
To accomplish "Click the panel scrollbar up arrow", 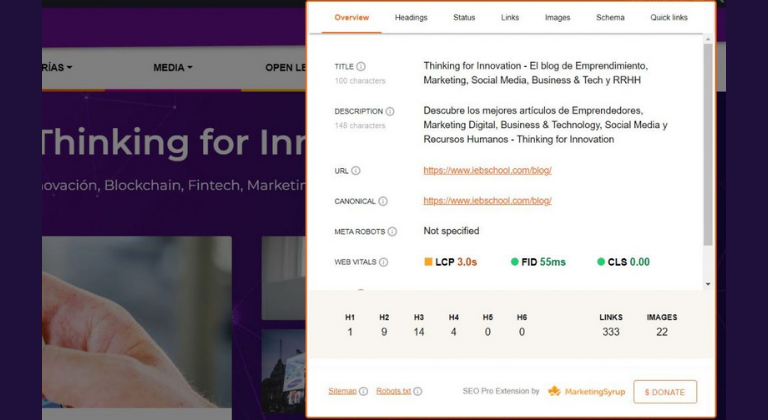I will [x=708, y=39].
